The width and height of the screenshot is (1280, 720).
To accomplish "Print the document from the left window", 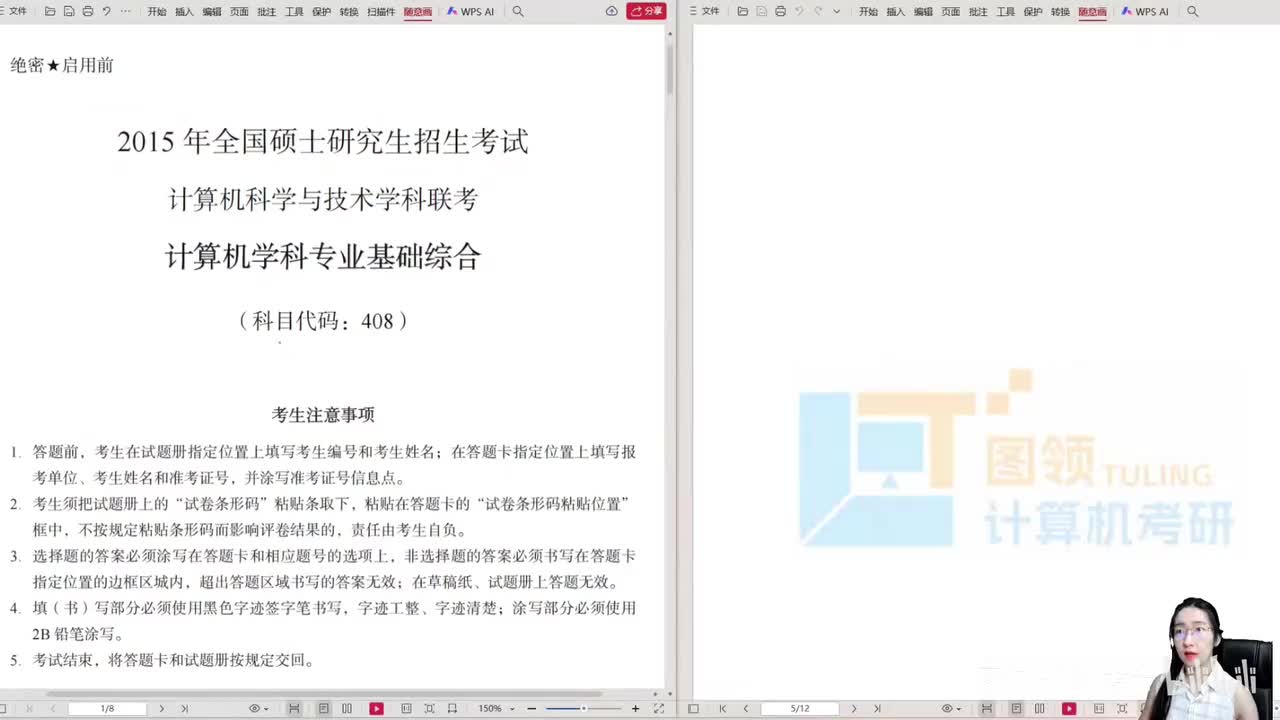I will point(88,11).
